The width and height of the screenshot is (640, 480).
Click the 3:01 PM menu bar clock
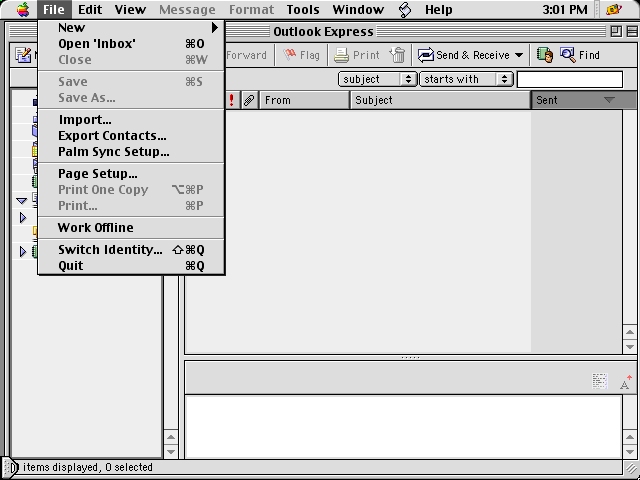click(x=565, y=9)
